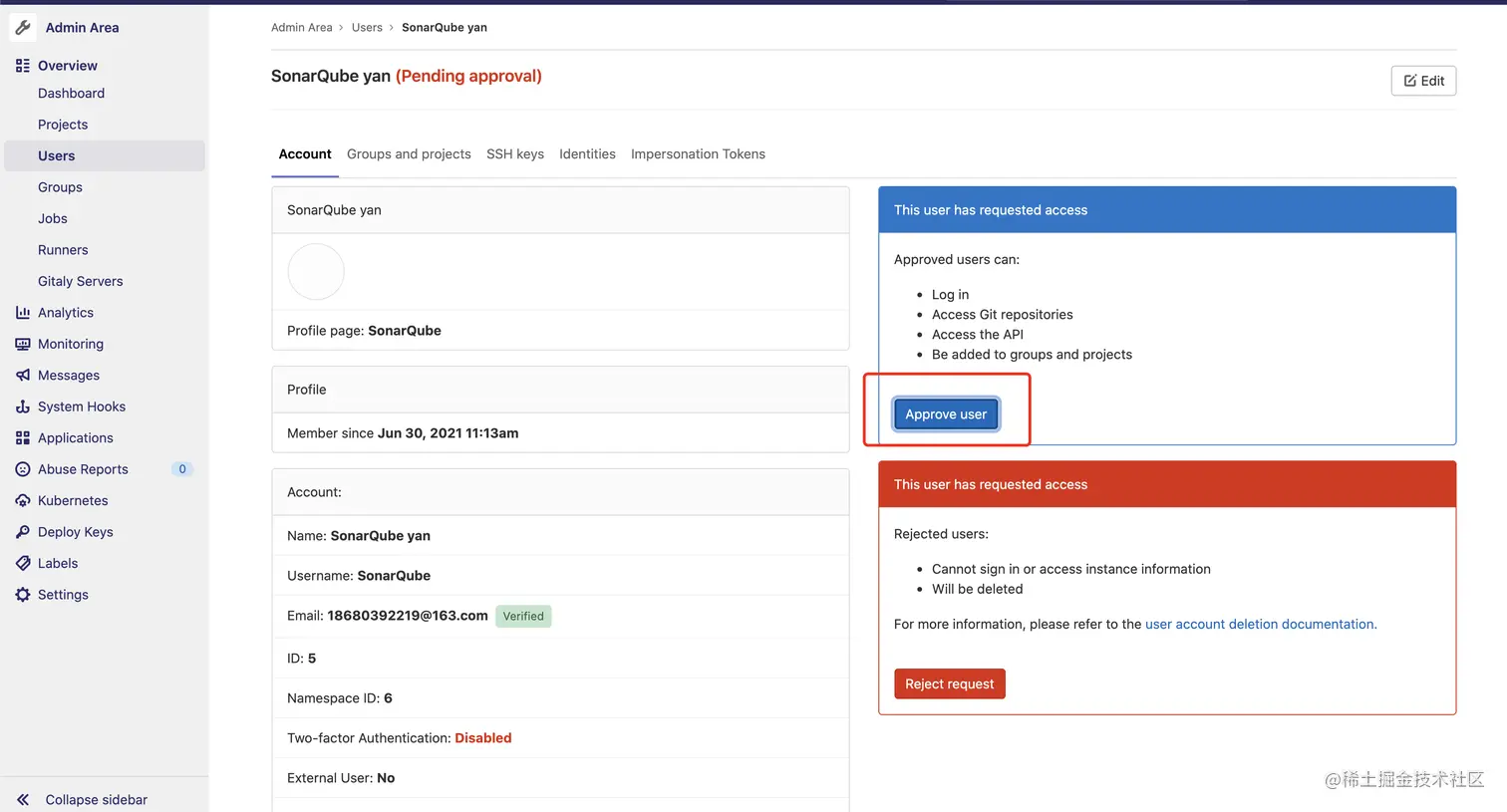The width and height of the screenshot is (1507, 812).
Task: Open the Applications section icon
Action: point(23,437)
